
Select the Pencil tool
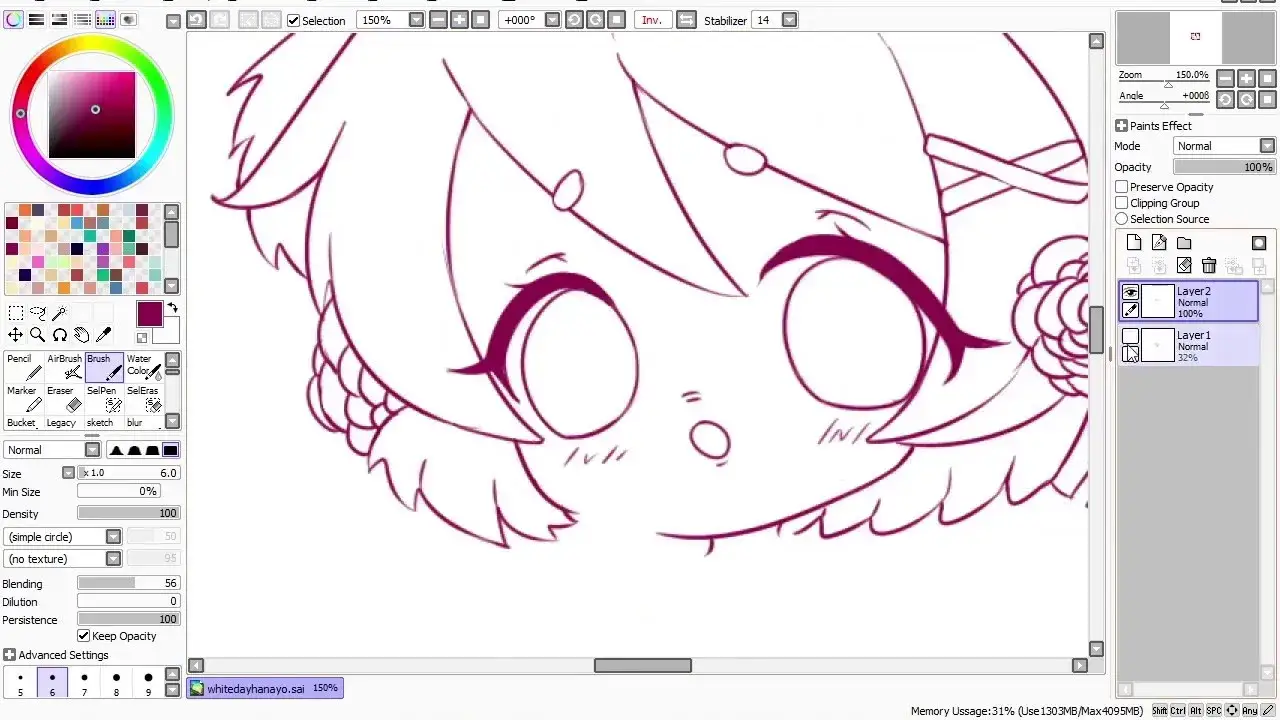23,367
